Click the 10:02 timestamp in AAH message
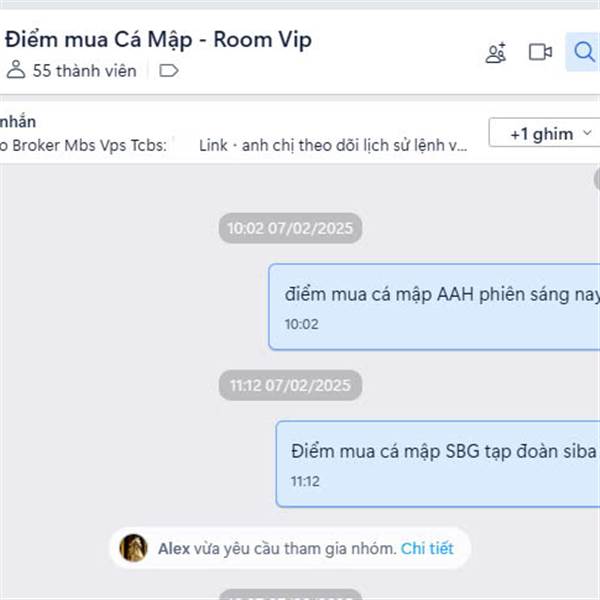 tap(302, 324)
